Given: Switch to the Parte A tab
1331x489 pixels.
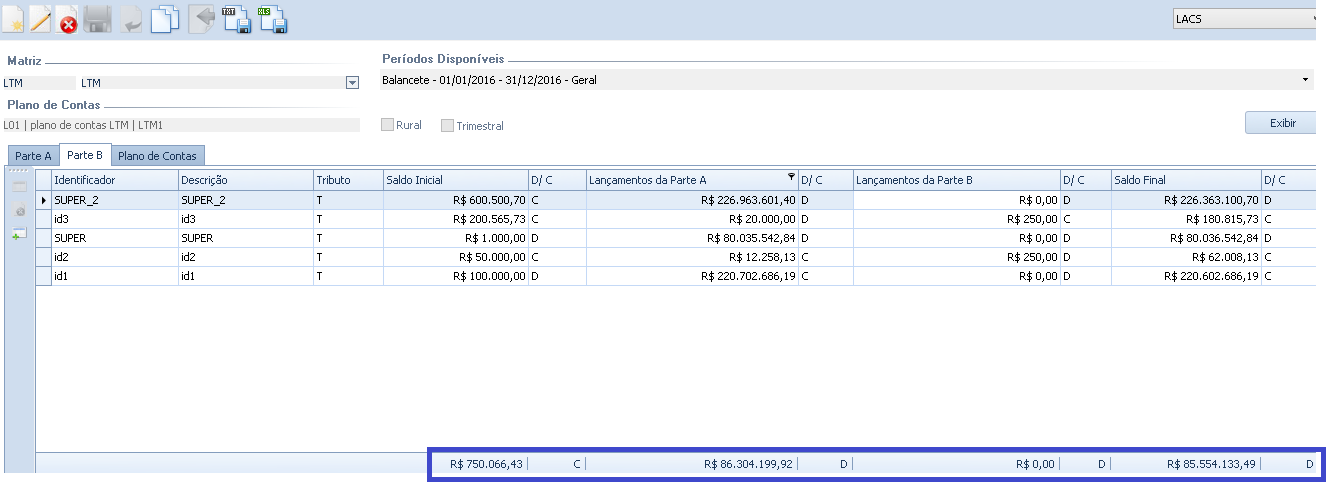Looking at the screenshot, I should (33, 156).
